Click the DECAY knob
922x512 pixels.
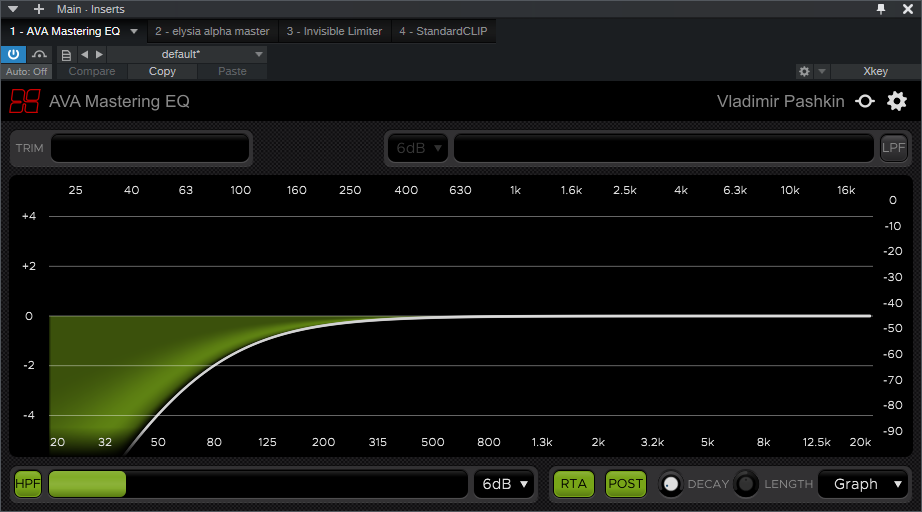coord(670,484)
